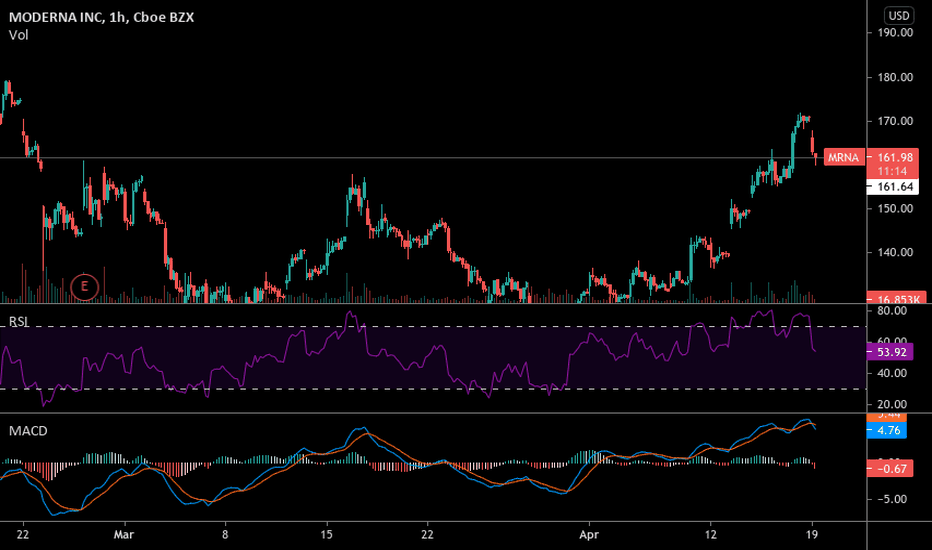Click the RSI indicator label
932x550 pixels.
(18, 322)
